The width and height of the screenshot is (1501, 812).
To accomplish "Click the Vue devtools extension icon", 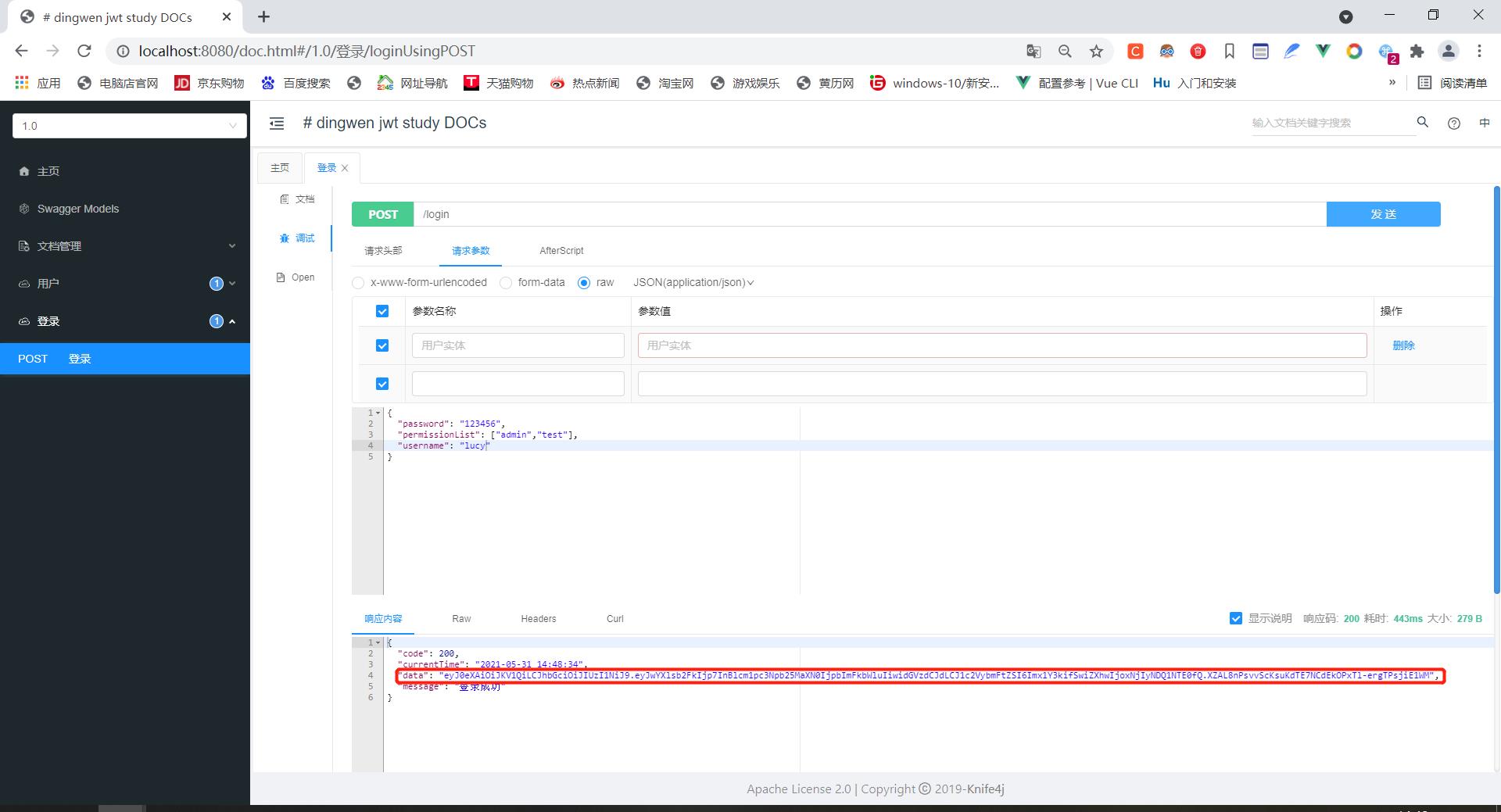I will (x=1323, y=51).
